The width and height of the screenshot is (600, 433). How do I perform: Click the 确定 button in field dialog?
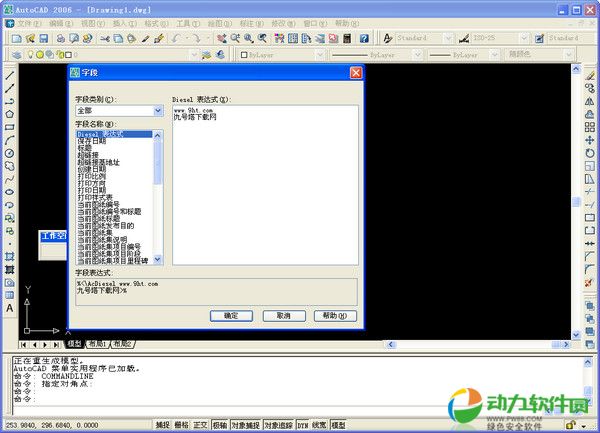231,315
